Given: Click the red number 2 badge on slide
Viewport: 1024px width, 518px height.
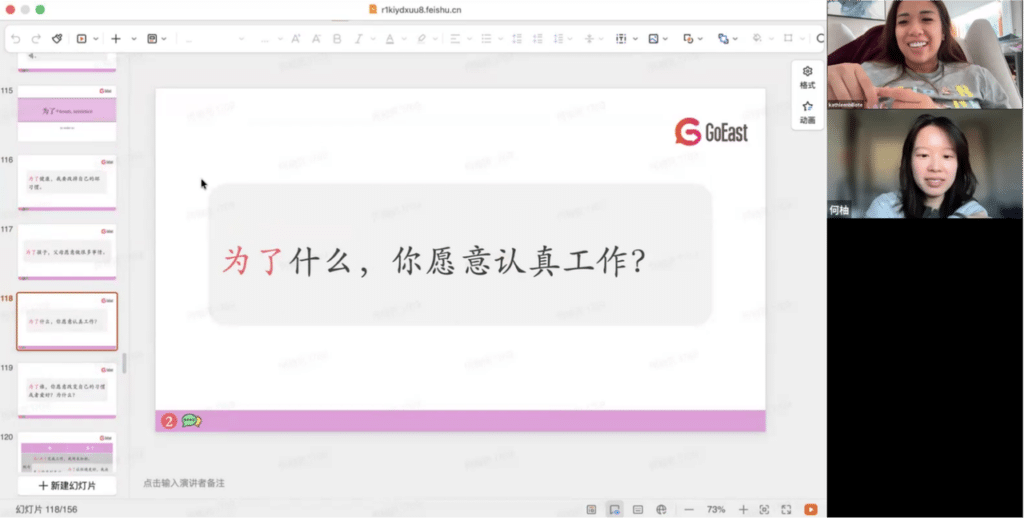Looking at the screenshot, I should pos(169,421).
